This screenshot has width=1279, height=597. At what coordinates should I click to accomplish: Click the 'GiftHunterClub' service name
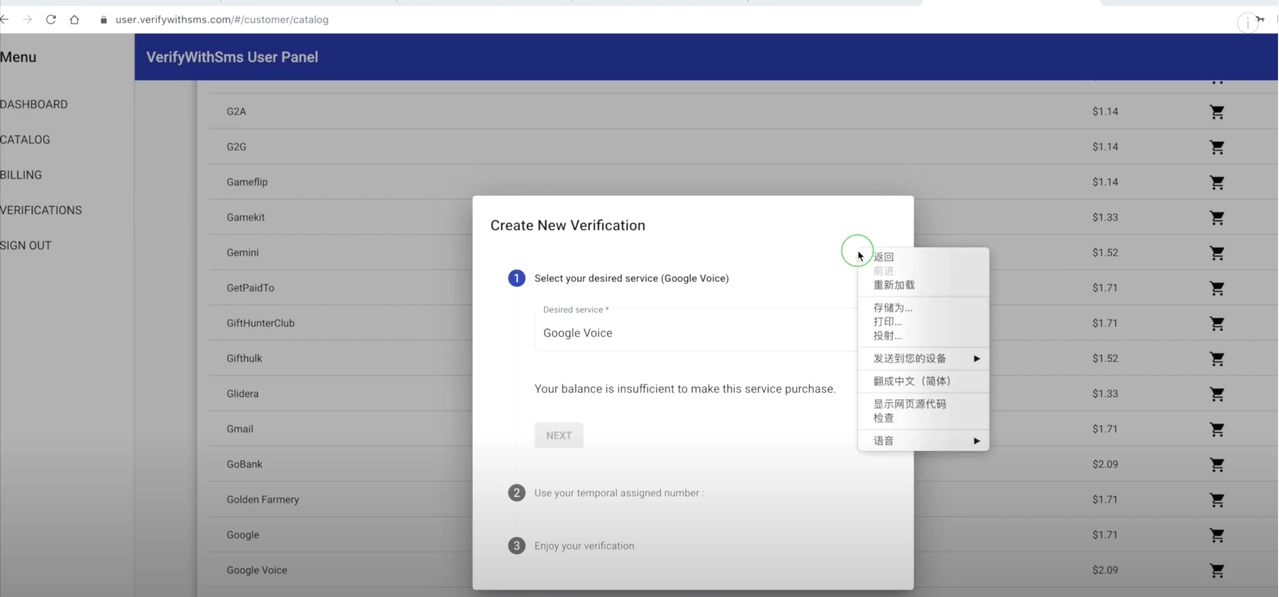[x=260, y=323]
